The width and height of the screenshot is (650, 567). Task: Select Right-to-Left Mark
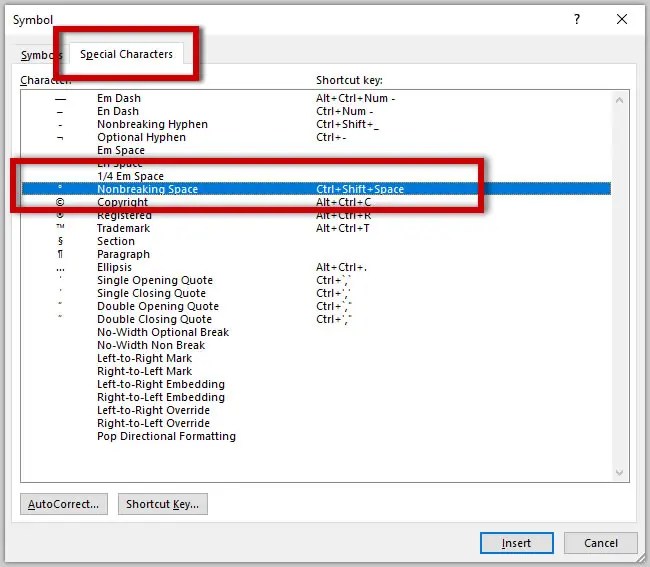316,371
